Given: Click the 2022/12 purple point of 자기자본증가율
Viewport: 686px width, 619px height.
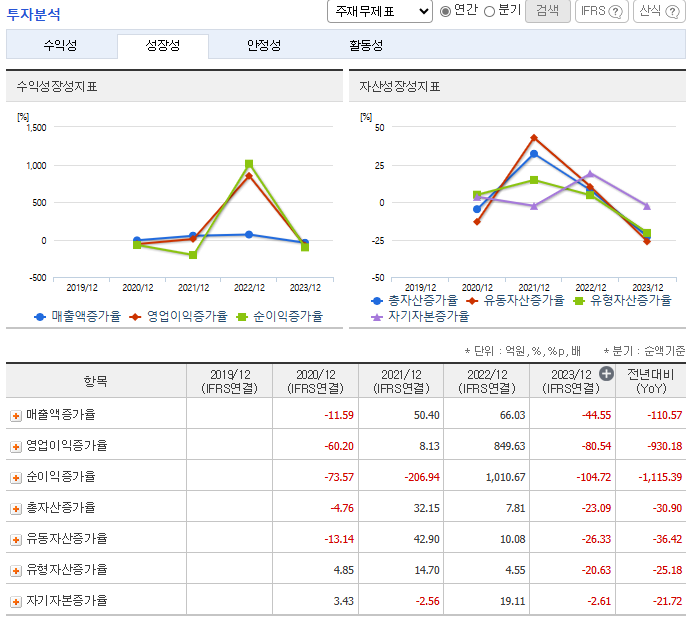Looking at the screenshot, I should click(591, 174).
